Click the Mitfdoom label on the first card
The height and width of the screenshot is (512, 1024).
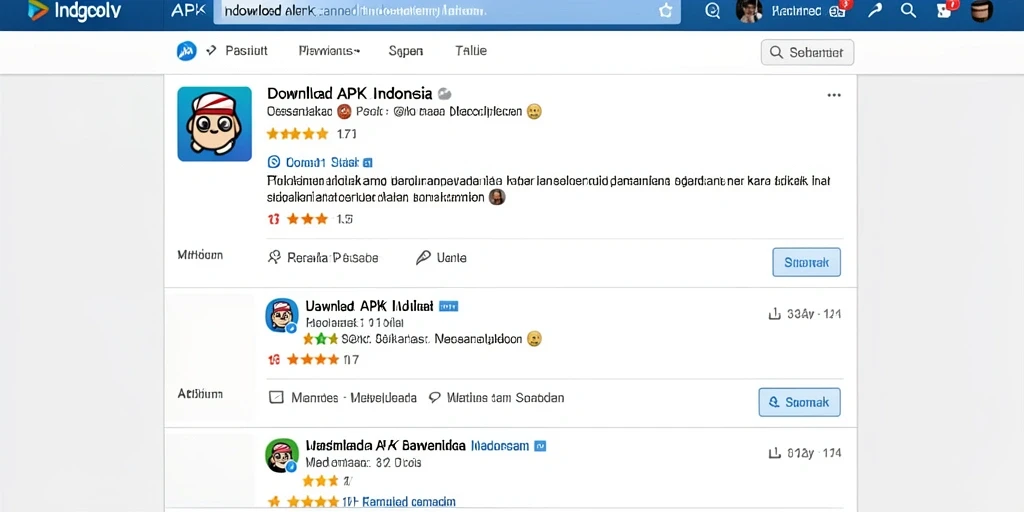pos(200,255)
